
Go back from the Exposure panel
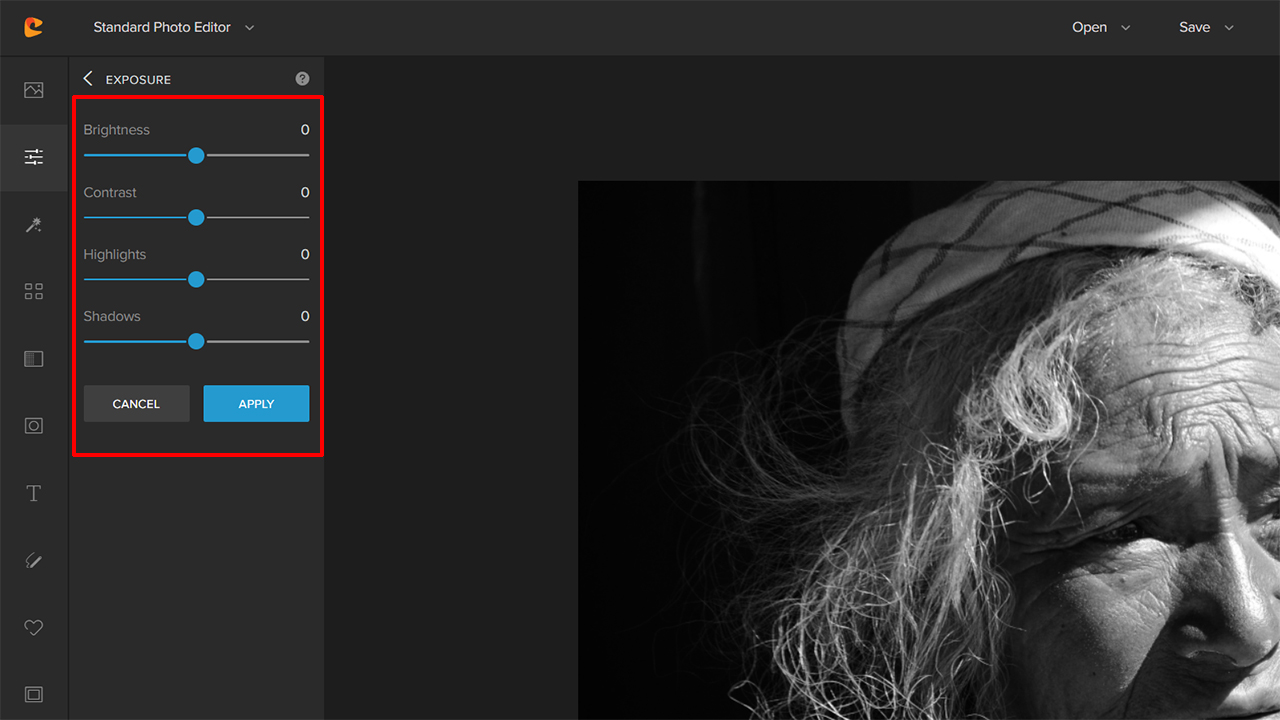click(87, 78)
